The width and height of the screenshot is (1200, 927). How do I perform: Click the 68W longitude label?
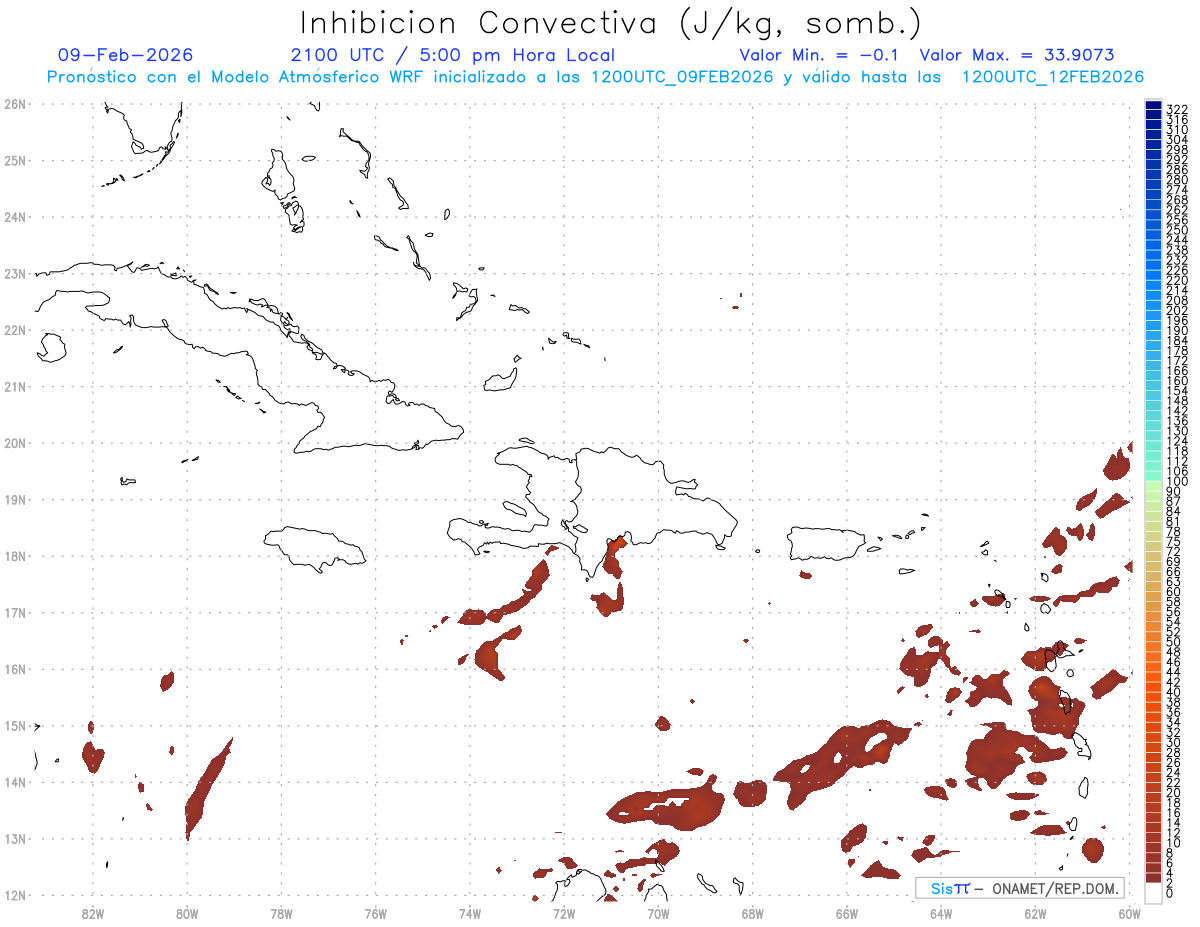(752, 913)
